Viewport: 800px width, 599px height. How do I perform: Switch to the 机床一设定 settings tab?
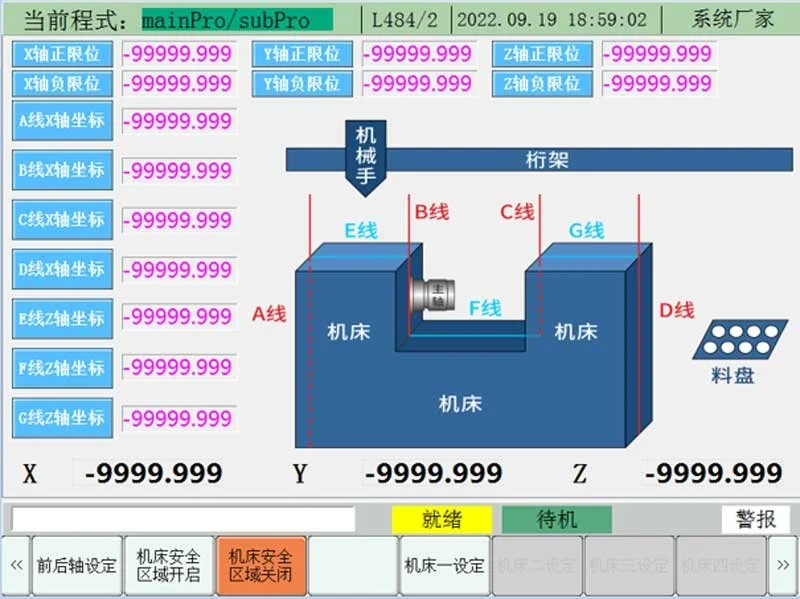click(x=443, y=563)
